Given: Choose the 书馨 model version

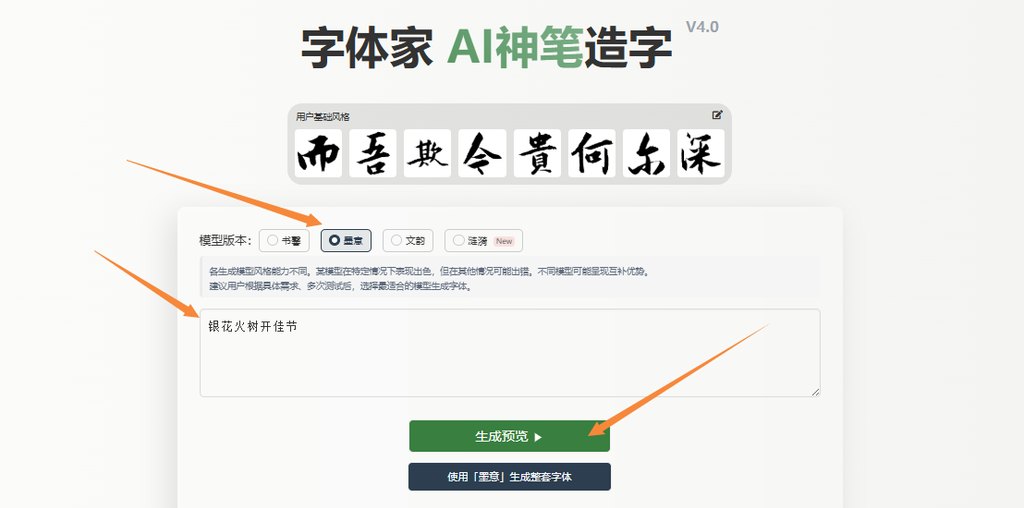Looking at the screenshot, I should 284,240.
